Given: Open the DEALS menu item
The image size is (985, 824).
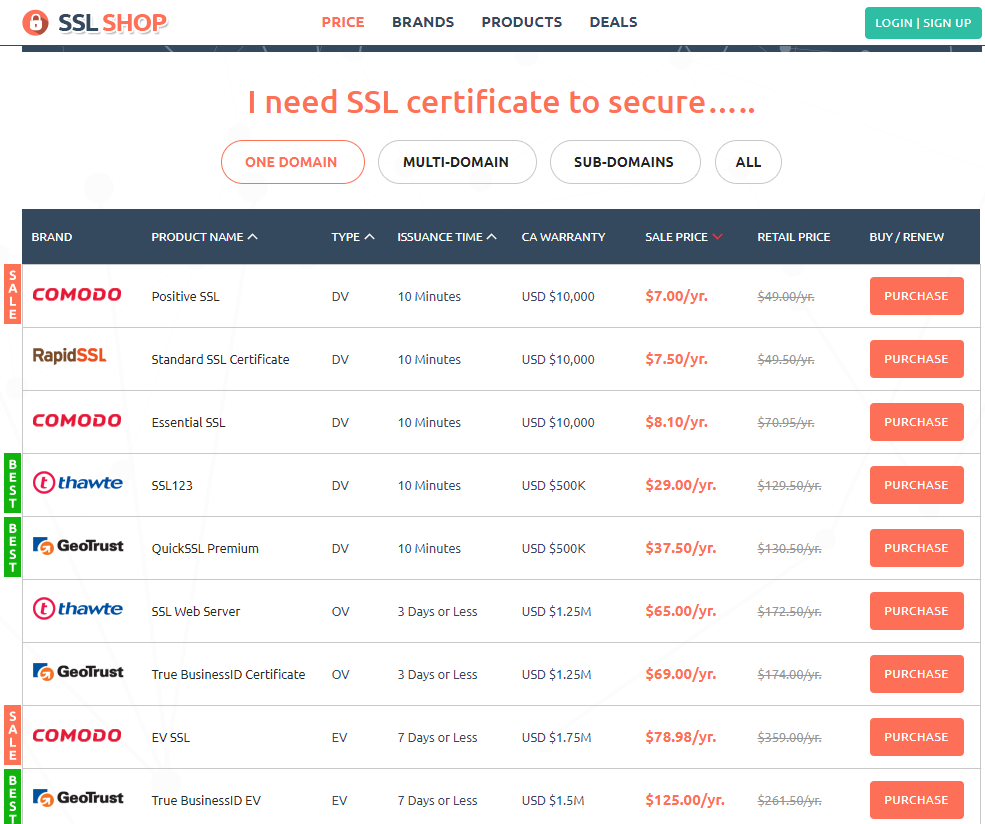Looking at the screenshot, I should [613, 22].
